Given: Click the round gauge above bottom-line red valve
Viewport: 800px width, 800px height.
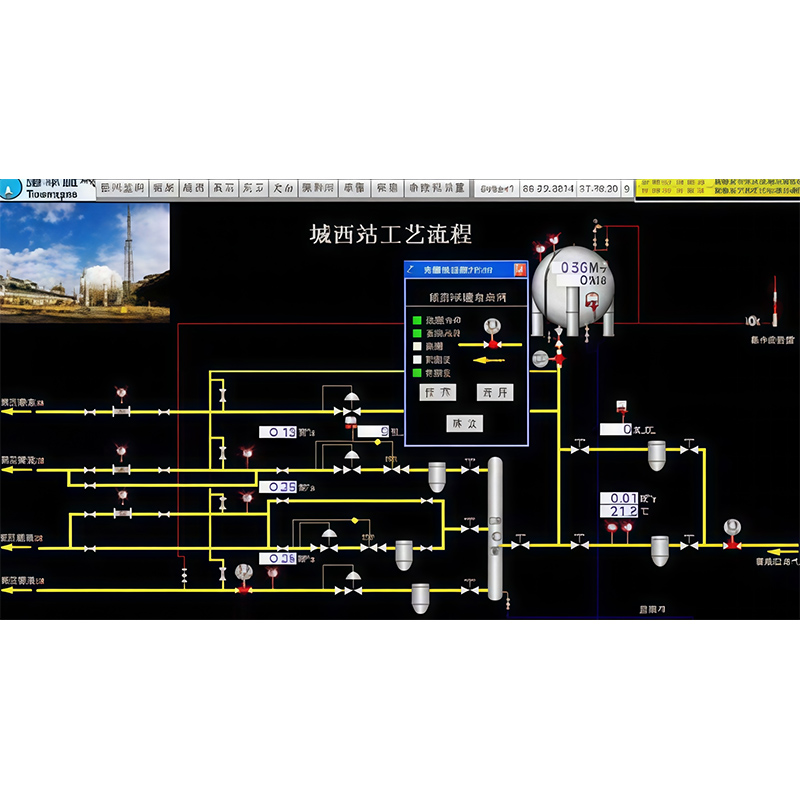Looking at the screenshot, I should coord(244,572).
